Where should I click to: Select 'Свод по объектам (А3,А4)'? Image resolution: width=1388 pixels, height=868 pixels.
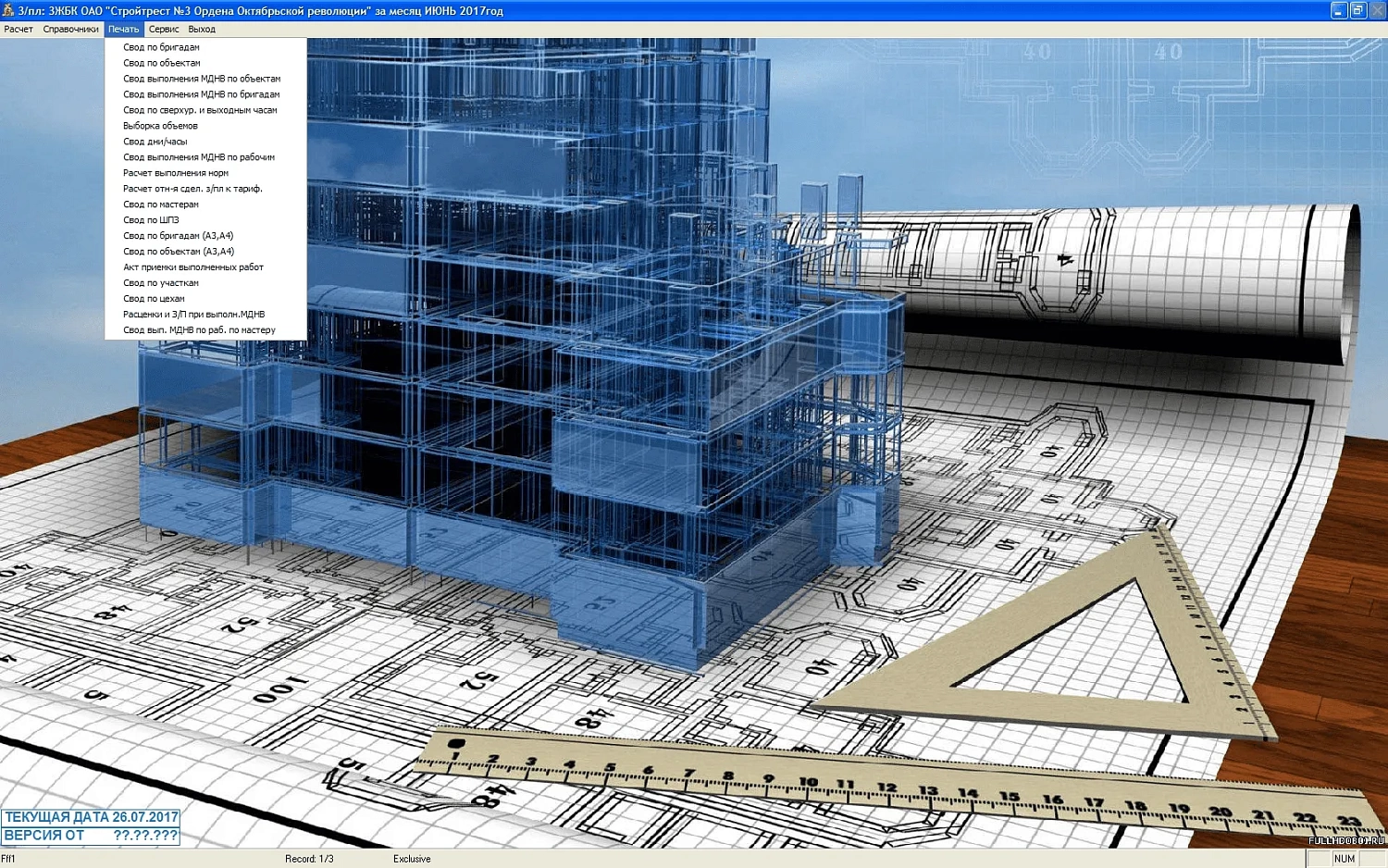pos(205,252)
